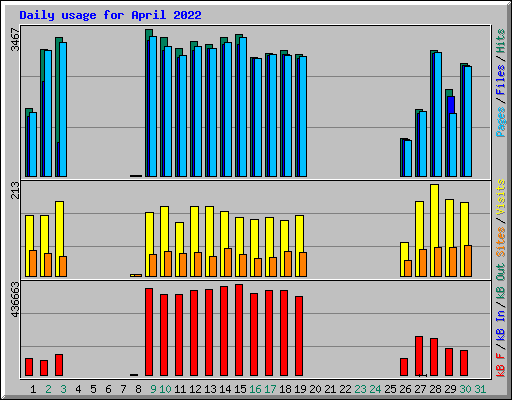The width and height of the screenshot is (512, 400).
Task: Click the orange 'Sites' legend label
Action: coord(501,242)
